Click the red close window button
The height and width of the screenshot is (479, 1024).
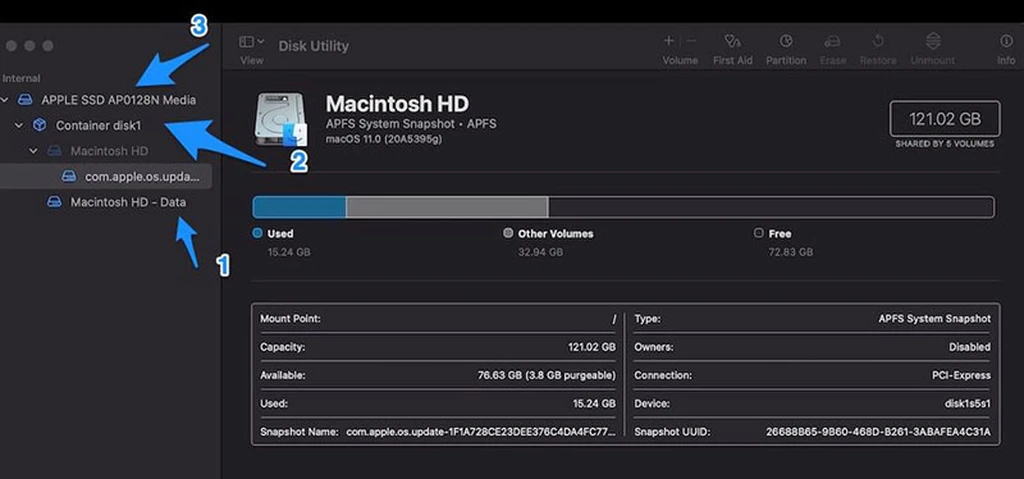[11, 46]
